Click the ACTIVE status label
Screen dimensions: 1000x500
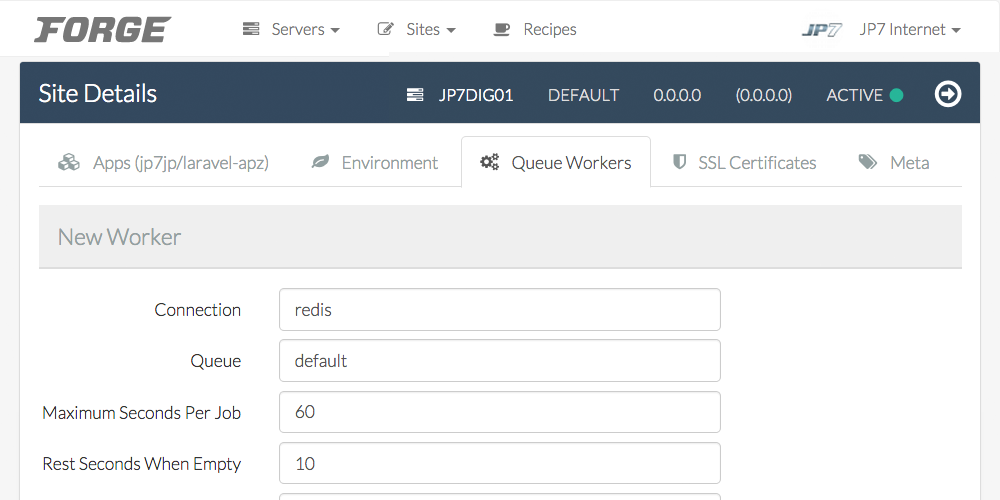point(855,95)
